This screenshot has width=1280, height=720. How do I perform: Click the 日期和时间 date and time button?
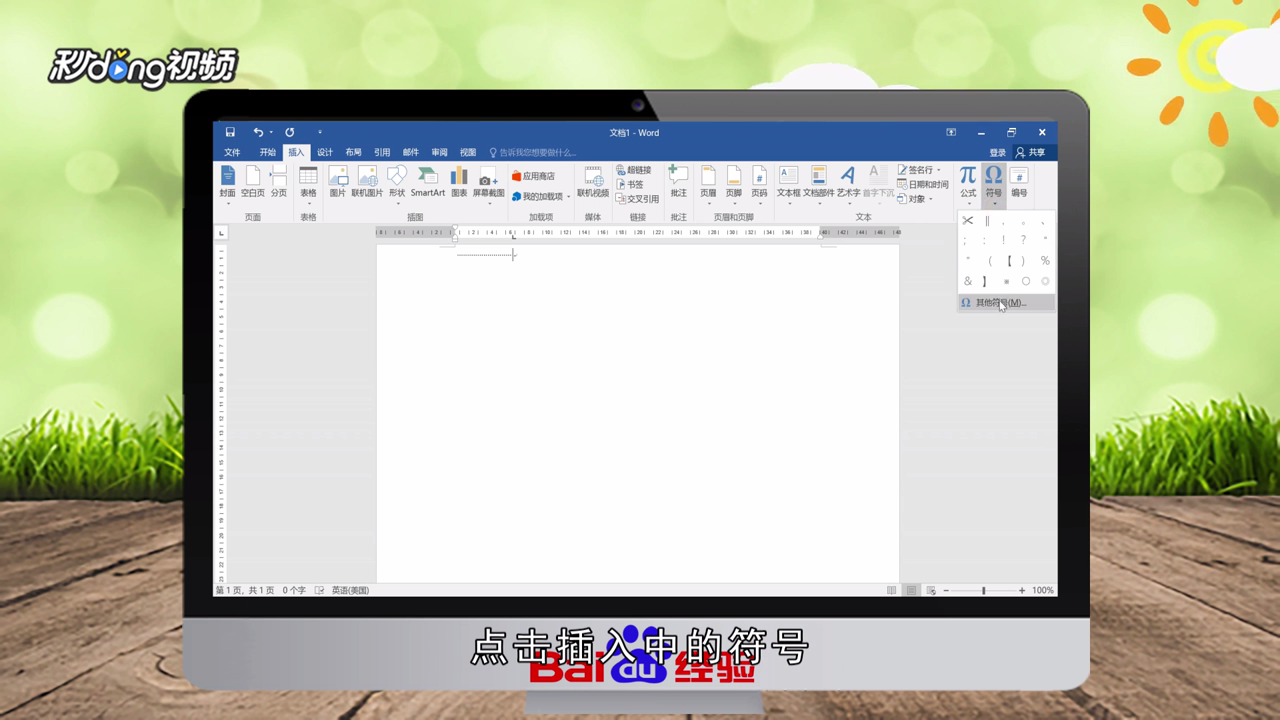click(923, 184)
